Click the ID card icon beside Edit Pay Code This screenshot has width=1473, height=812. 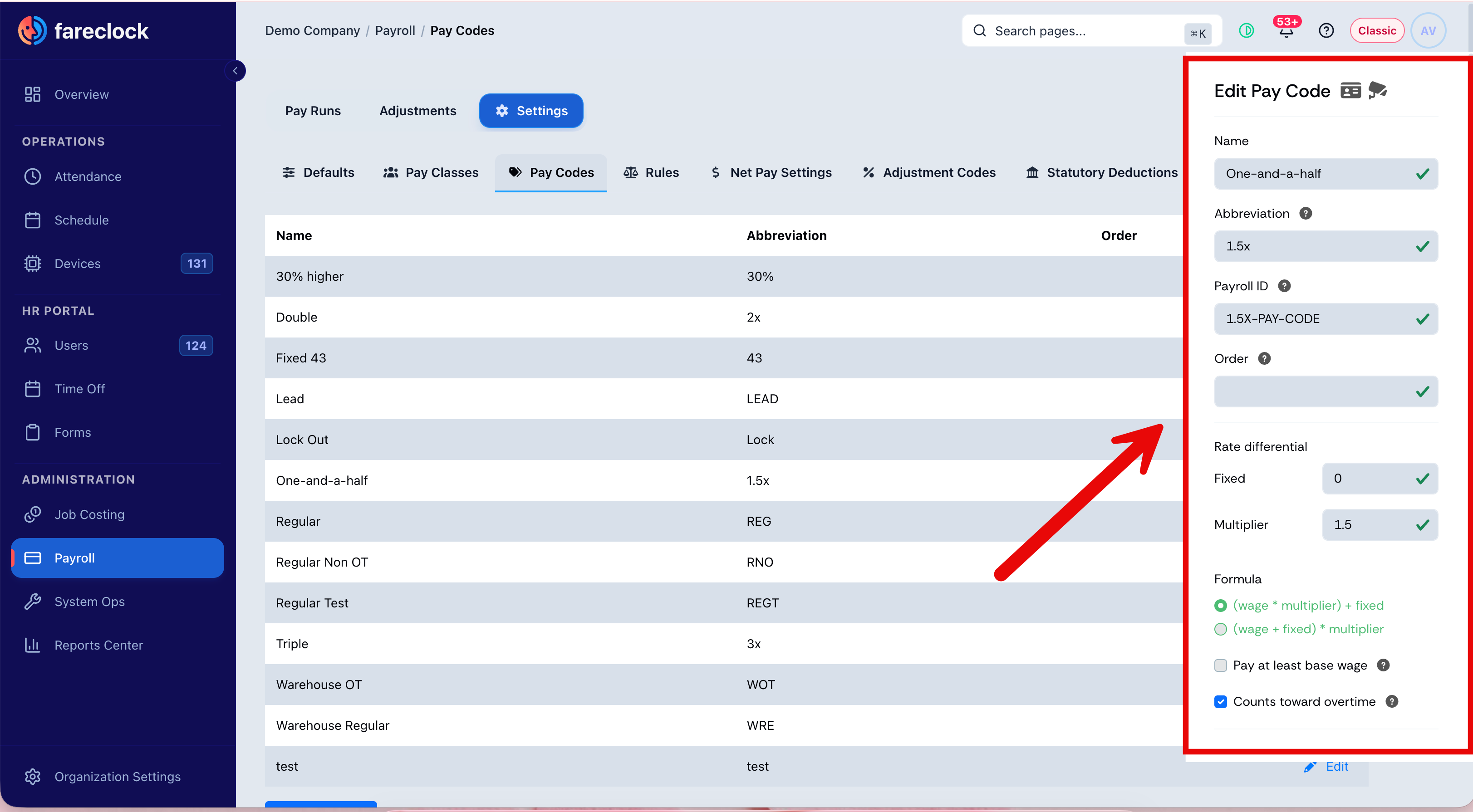click(x=1350, y=90)
